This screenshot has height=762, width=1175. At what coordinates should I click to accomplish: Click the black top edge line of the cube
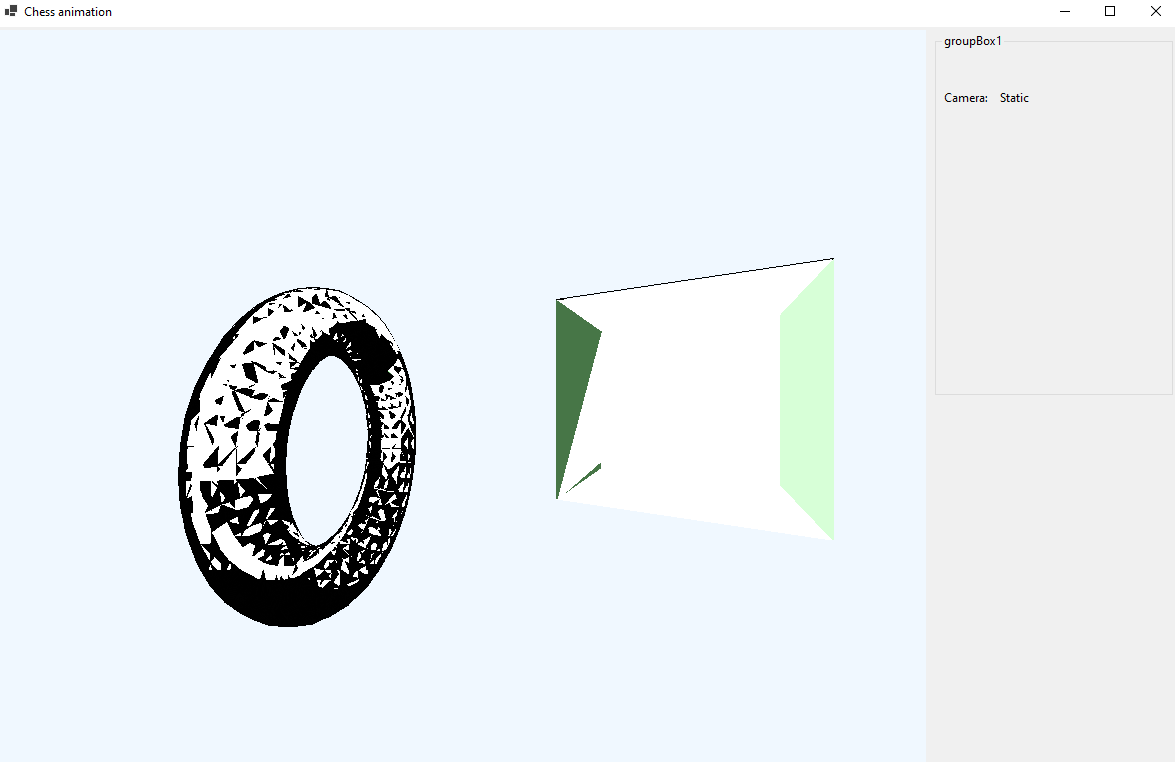pos(695,279)
